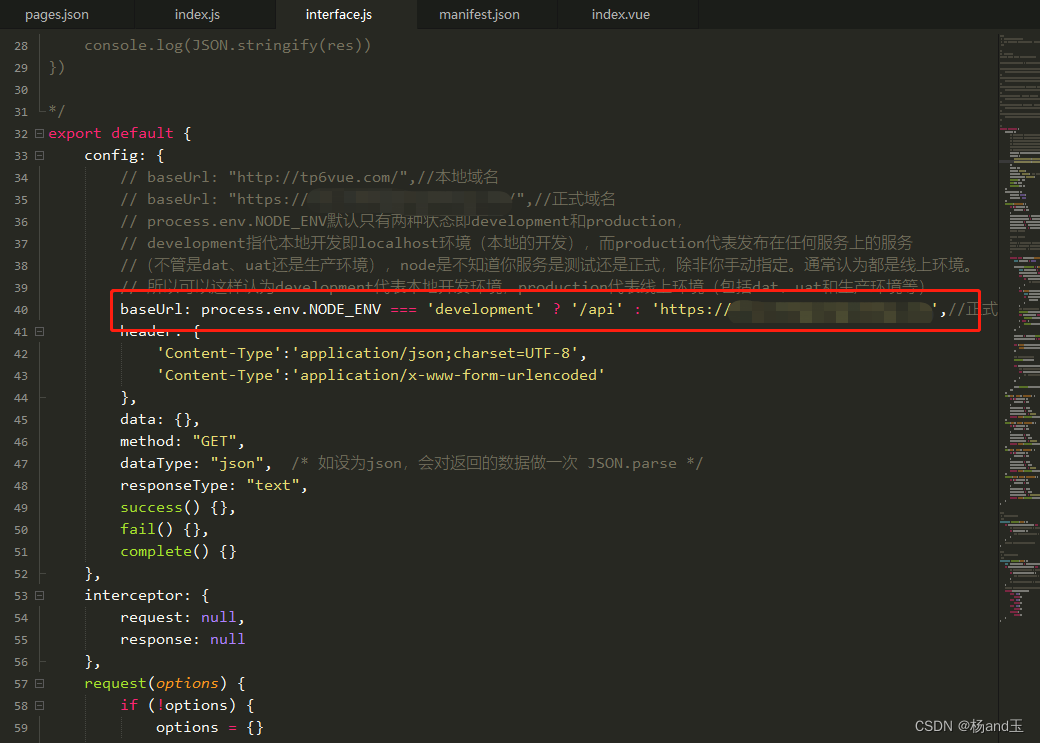
Task: Click line number 28 in the gutter
Action: tap(21, 46)
